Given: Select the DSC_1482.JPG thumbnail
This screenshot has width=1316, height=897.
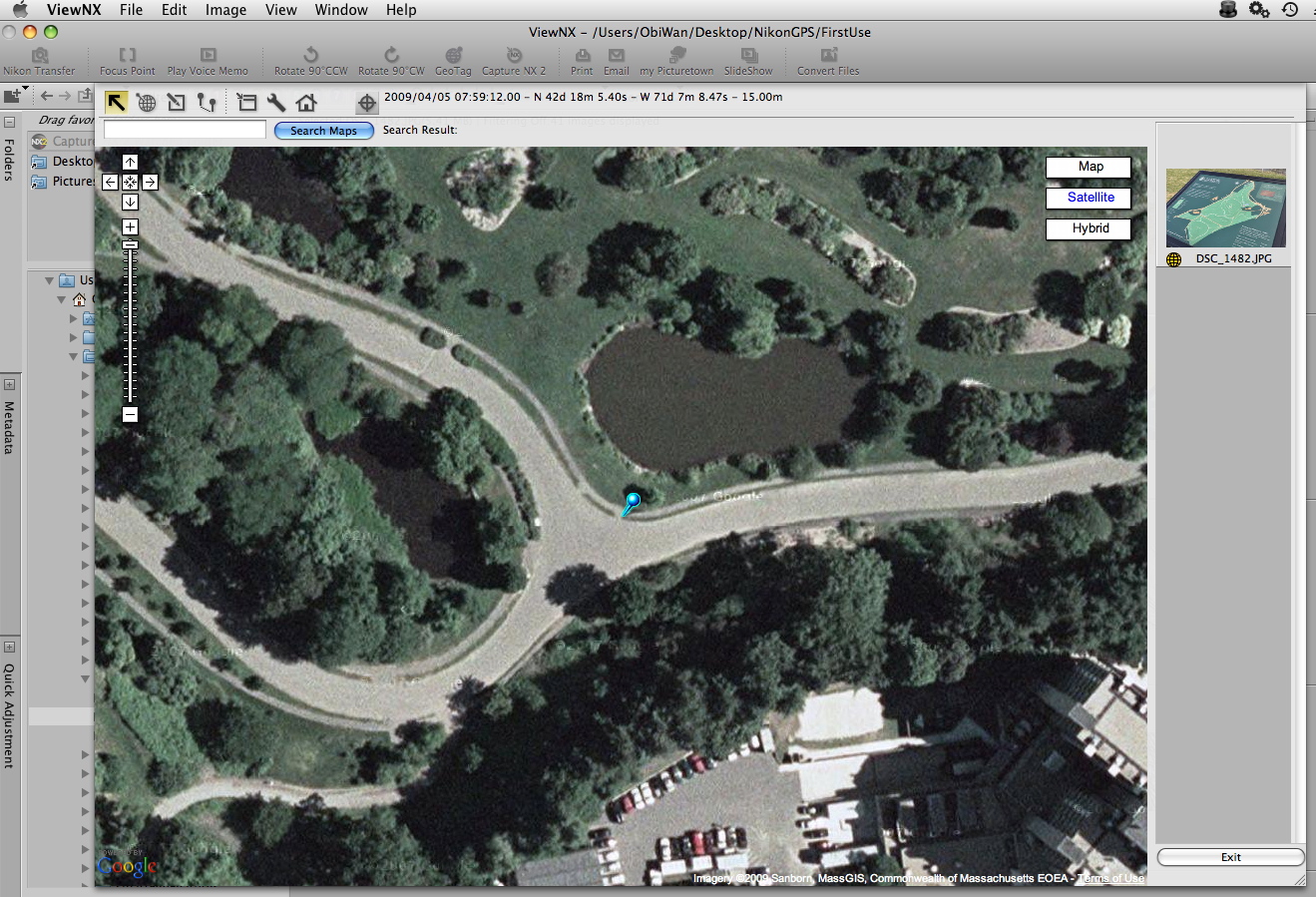Looking at the screenshot, I should point(1225,209).
